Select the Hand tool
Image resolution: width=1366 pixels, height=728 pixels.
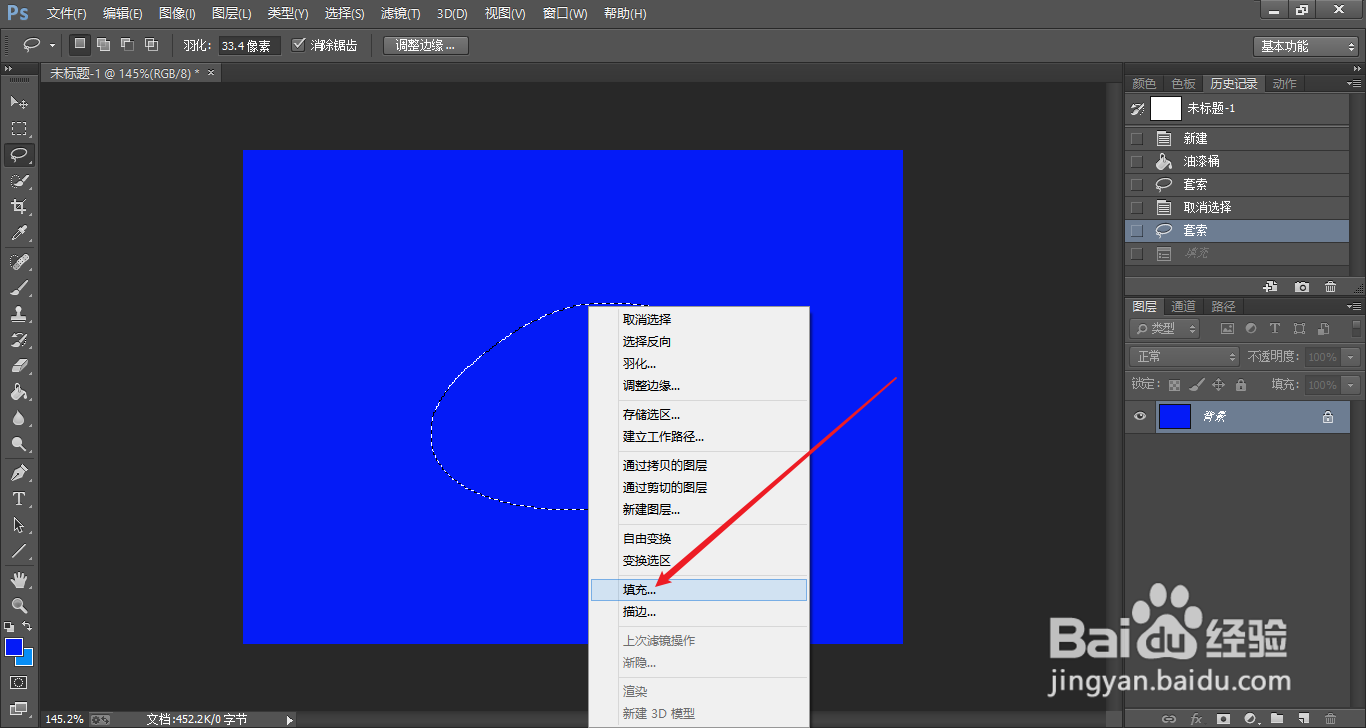20,578
